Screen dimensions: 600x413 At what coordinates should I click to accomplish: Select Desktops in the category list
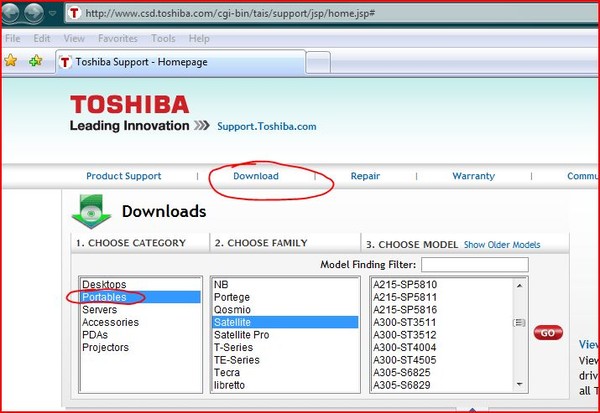[140, 284]
